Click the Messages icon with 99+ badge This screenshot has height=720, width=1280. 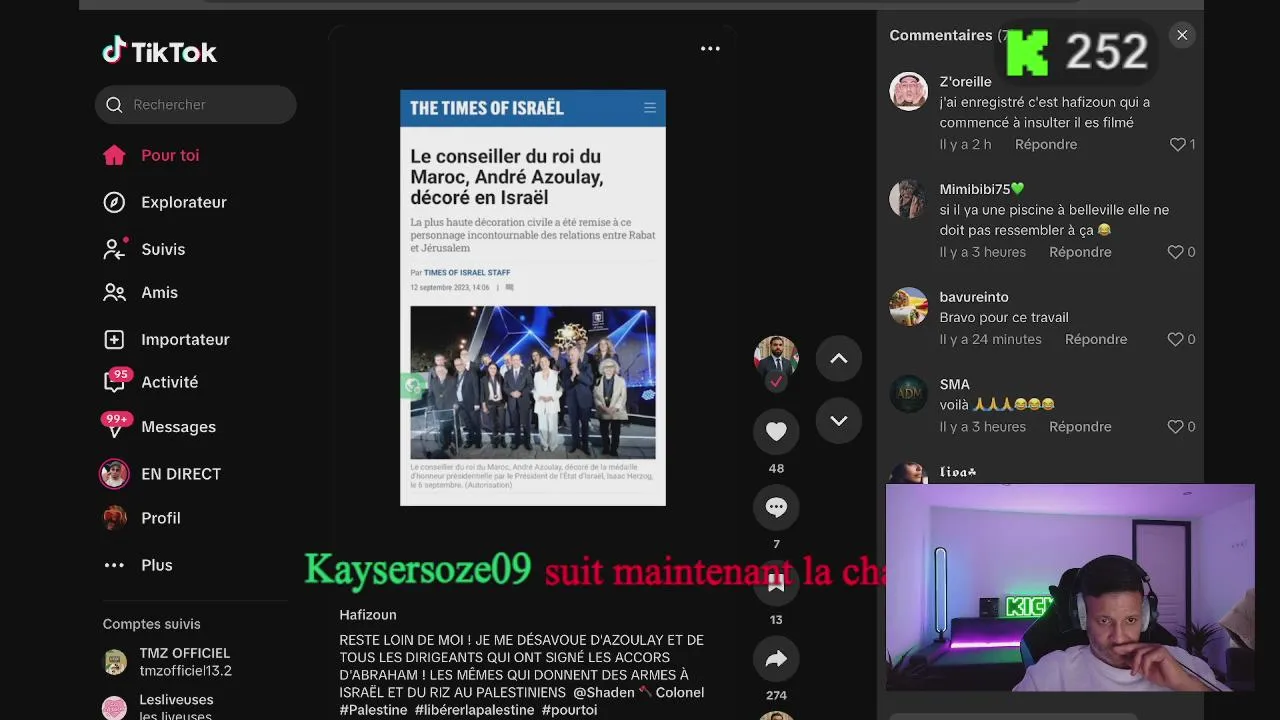(x=115, y=425)
